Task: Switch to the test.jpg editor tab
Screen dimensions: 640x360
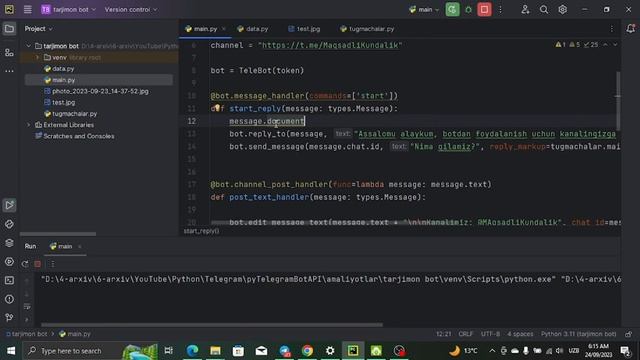Action: (304, 29)
